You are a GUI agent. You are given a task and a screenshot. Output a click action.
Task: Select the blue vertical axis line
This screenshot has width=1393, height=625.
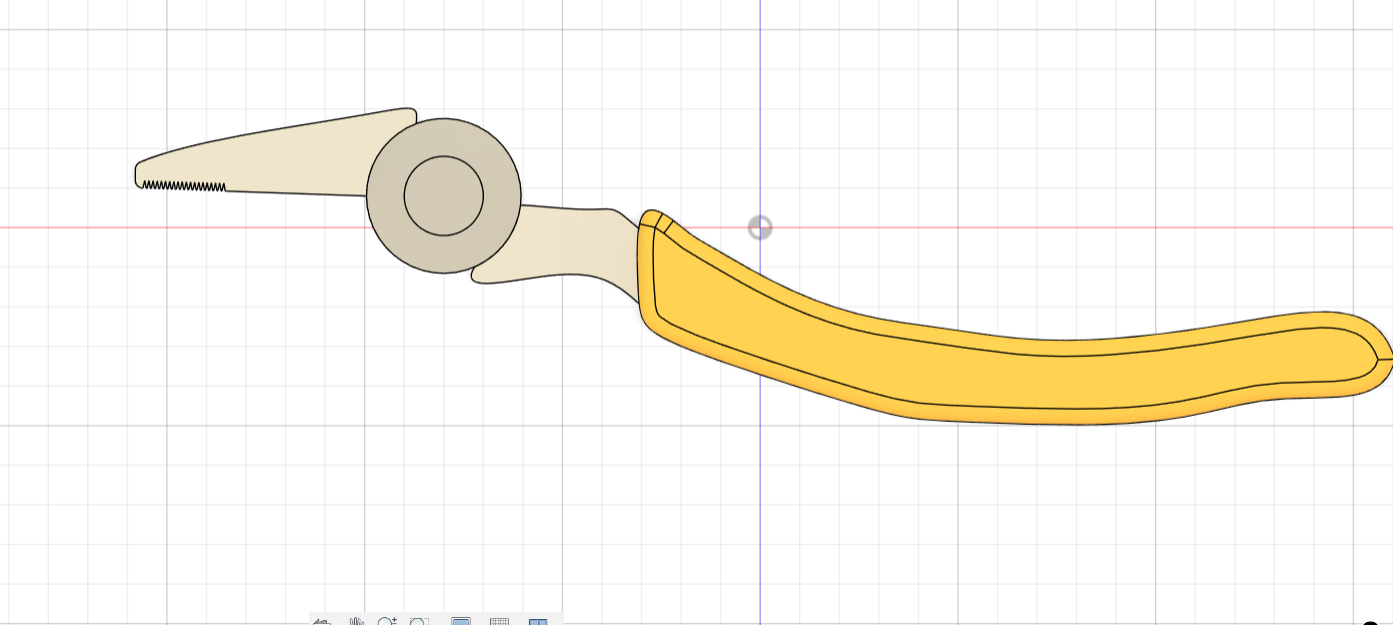pos(760,100)
